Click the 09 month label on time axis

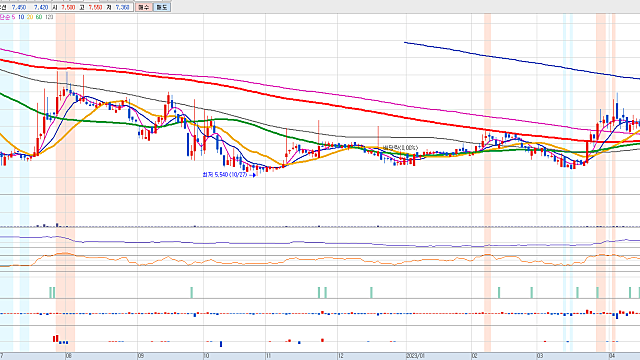[141, 356]
